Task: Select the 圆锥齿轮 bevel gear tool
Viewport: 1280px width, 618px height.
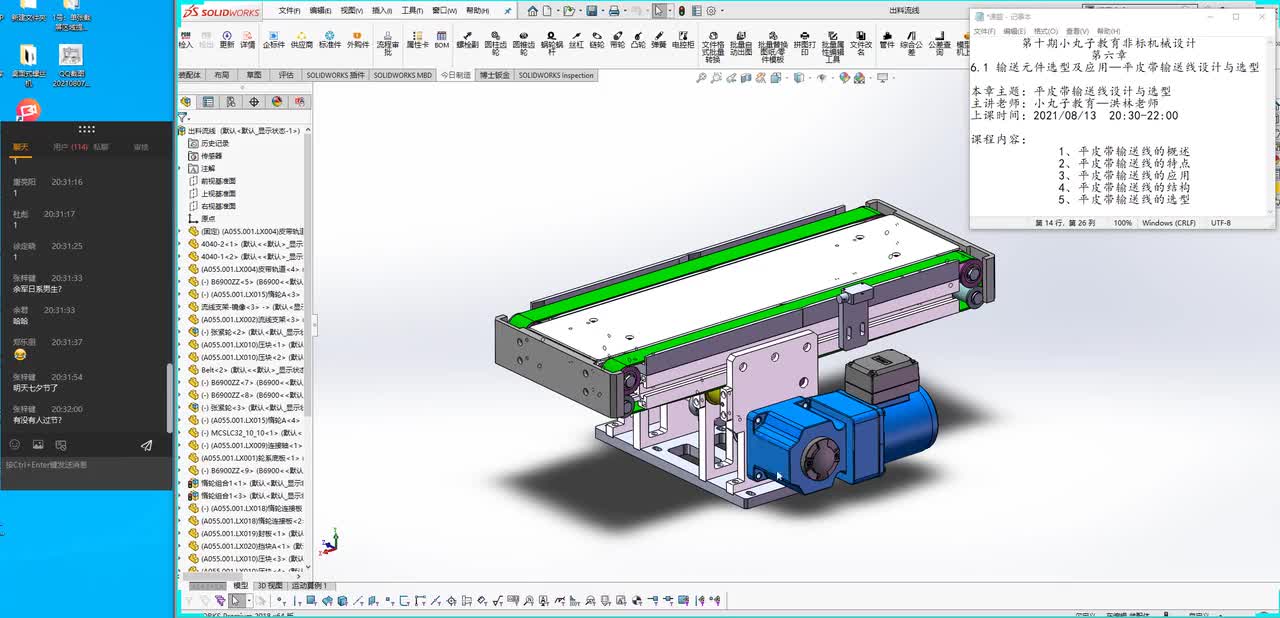Action: [x=524, y=42]
